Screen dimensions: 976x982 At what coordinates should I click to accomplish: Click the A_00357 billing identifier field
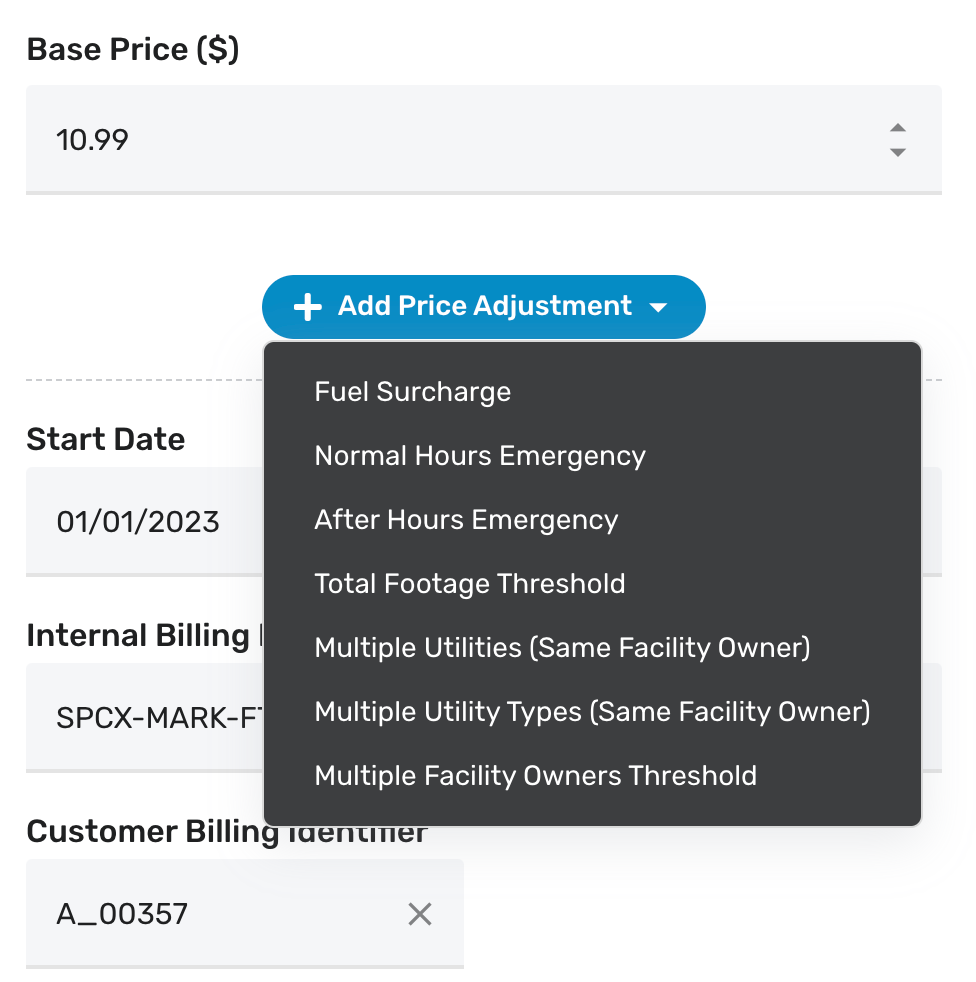[x=200, y=913]
